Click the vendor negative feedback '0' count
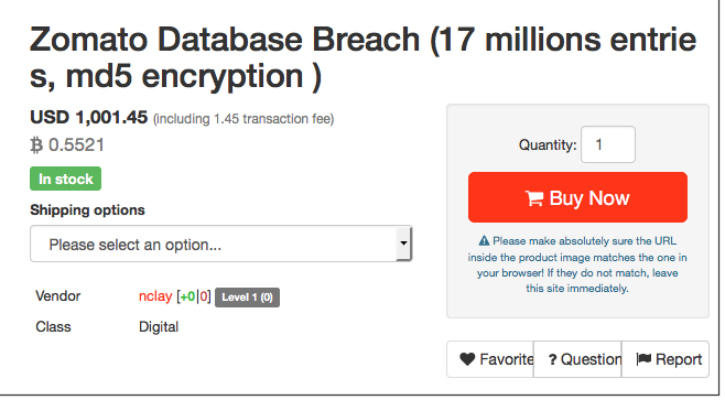 [x=204, y=296]
